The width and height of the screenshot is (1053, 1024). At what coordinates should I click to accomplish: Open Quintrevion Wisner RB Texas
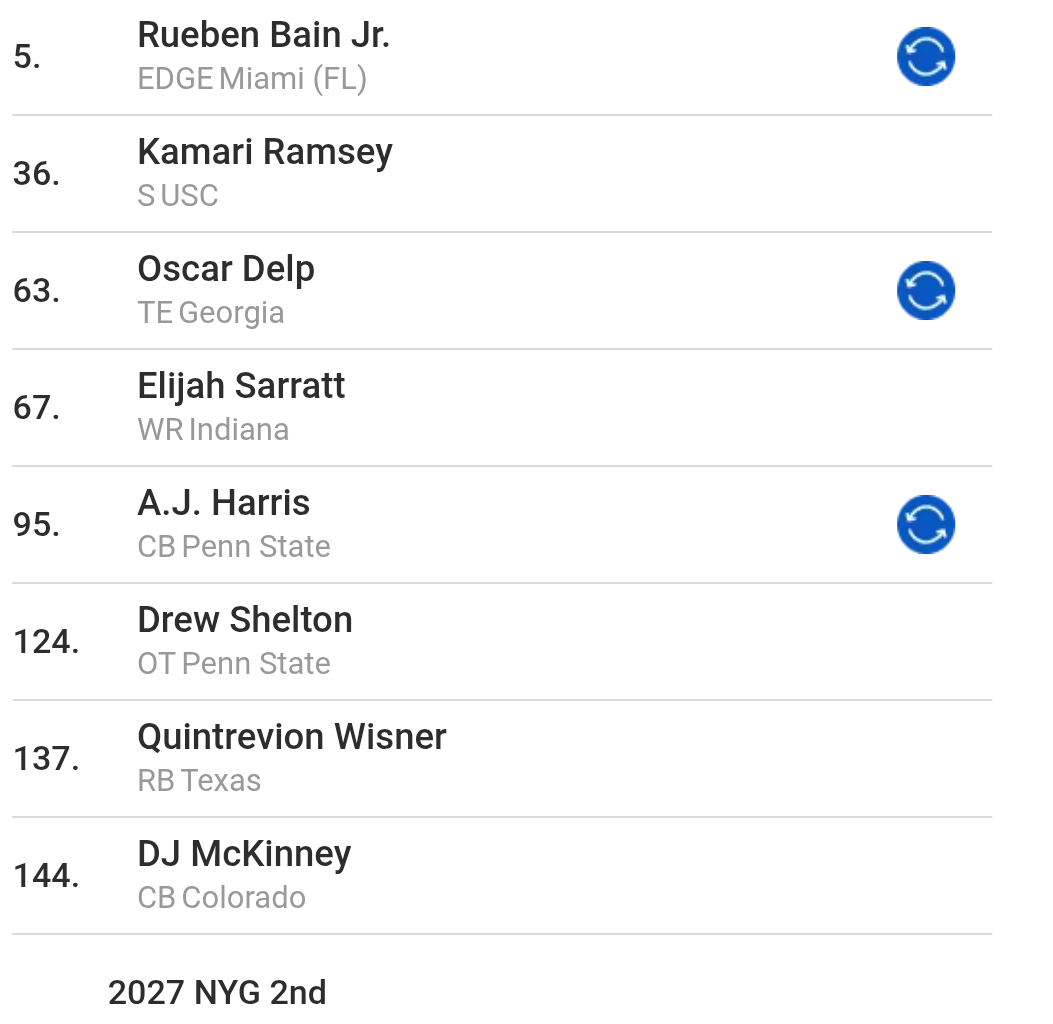(291, 736)
